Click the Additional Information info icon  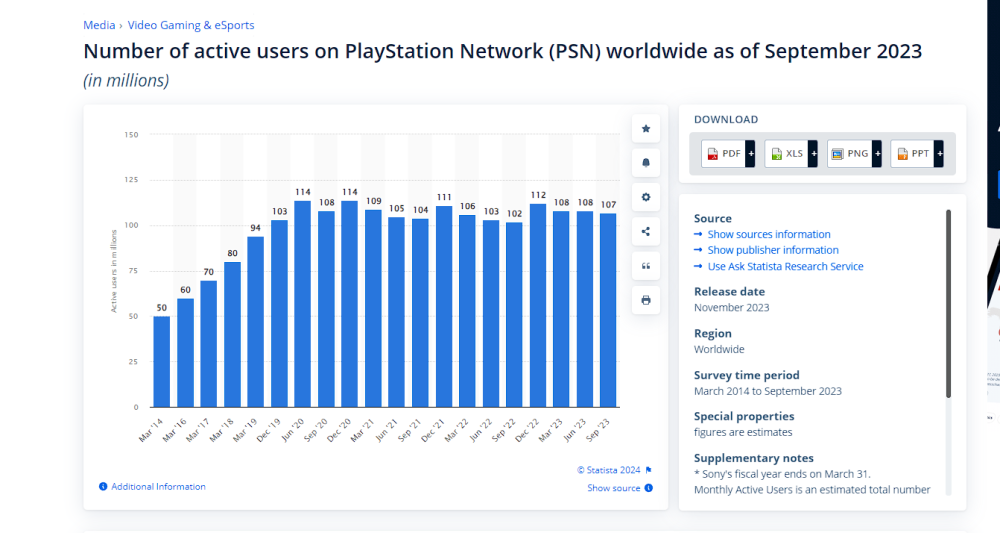coord(103,487)
